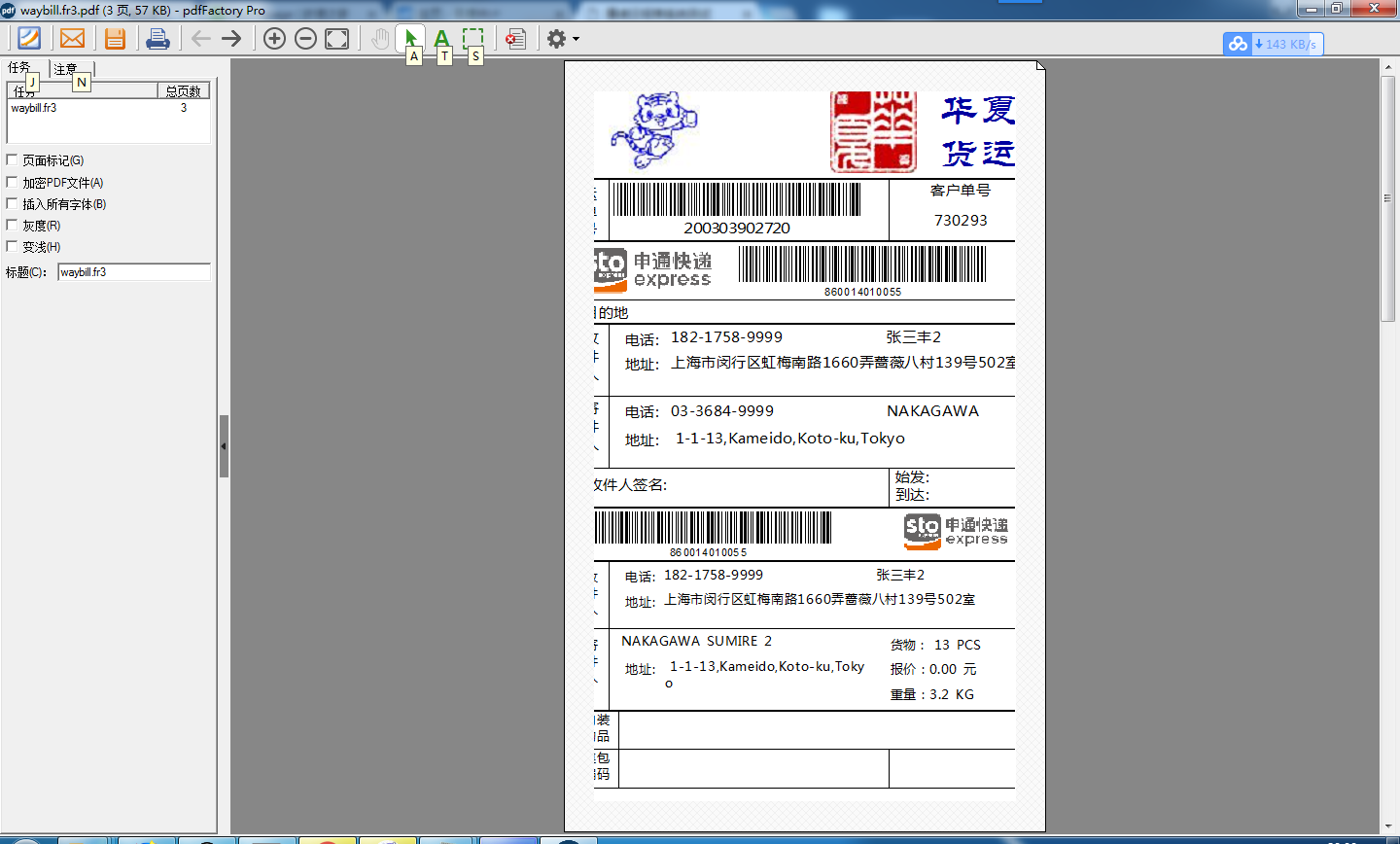The width and height of the screenshot is (1400, 844).
Task: Enable the 加密PDF文件(A) checkbox
Action: point(12,182)
